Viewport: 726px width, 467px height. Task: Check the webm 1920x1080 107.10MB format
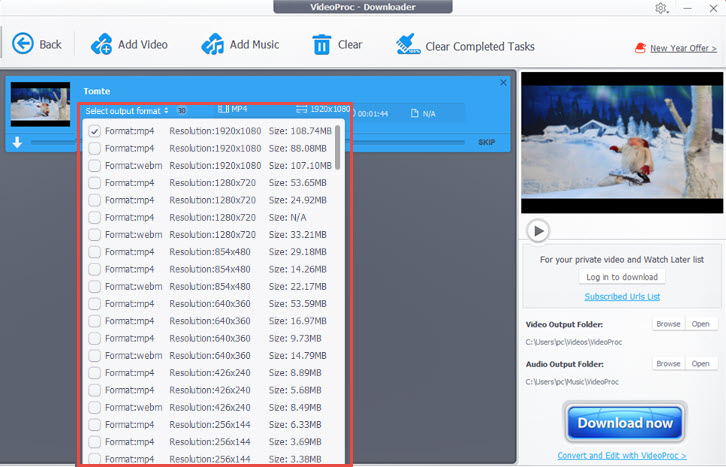(x=94, y=166)
